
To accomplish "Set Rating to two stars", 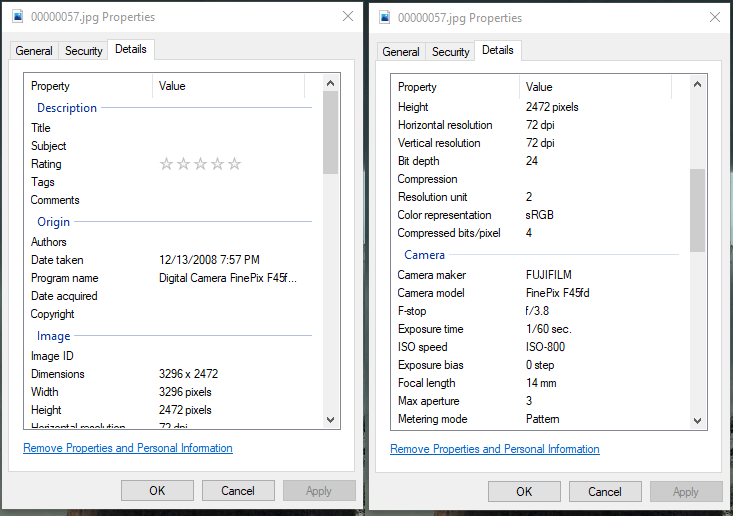I will 183,164.
